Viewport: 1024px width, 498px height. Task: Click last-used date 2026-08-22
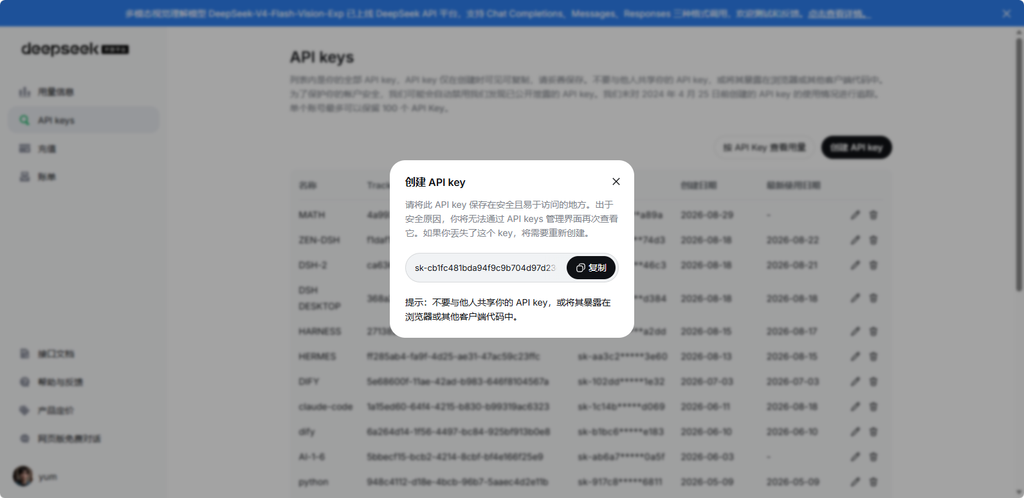pos(792,240)
